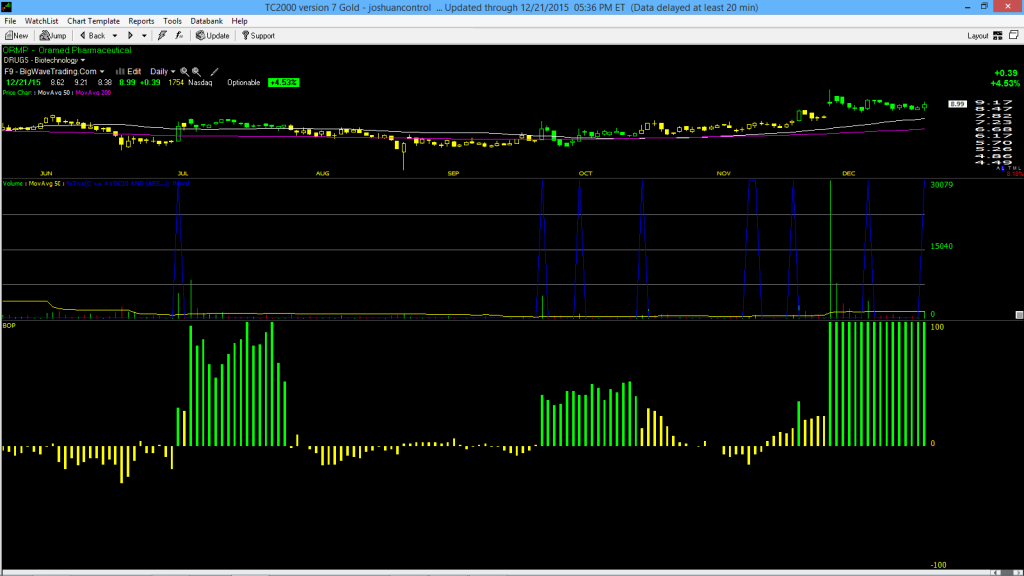This screenshot has height=576, width=1024.
Task: Open the WatchList menu
Action: 41,21
